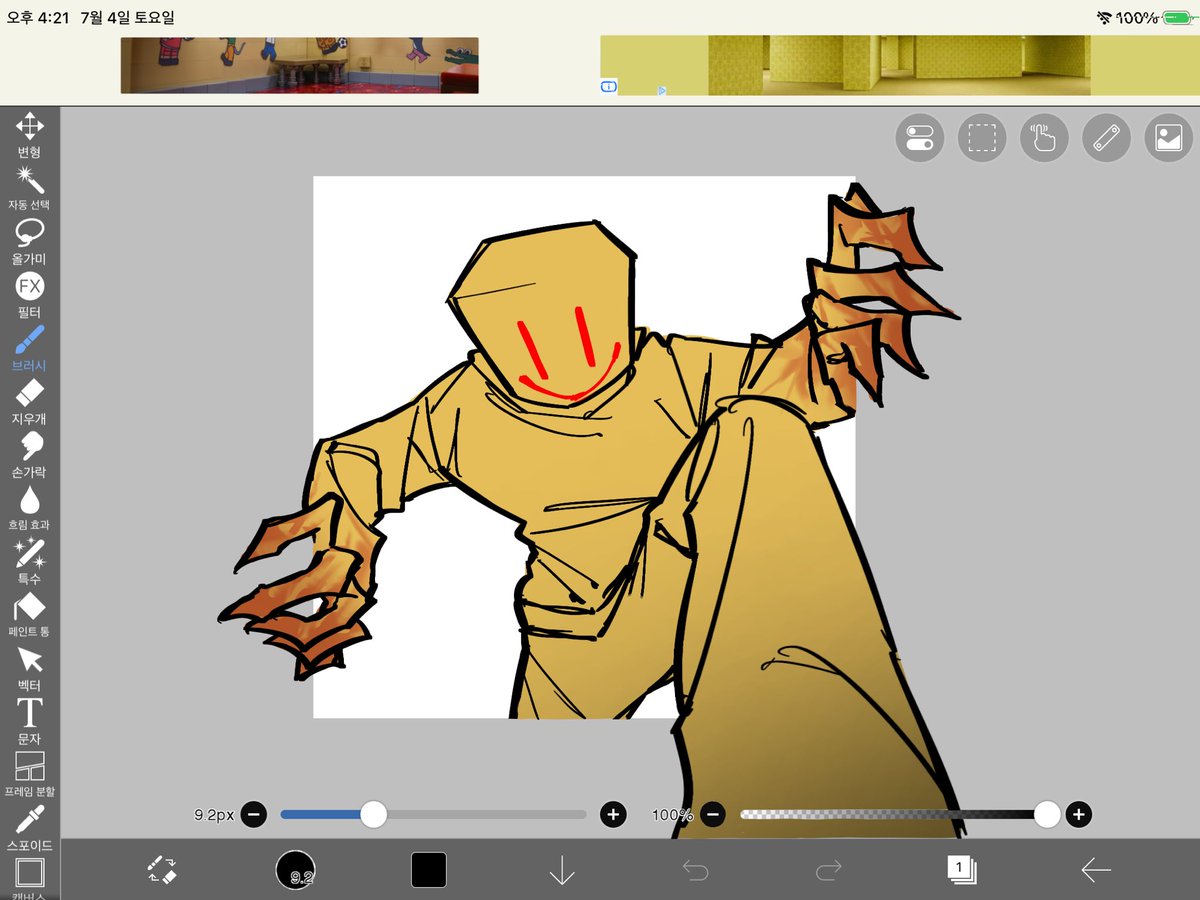The image size is (1200, 900).
Task: Select the Text (문자) tool
Action: (x=30, y=722)
